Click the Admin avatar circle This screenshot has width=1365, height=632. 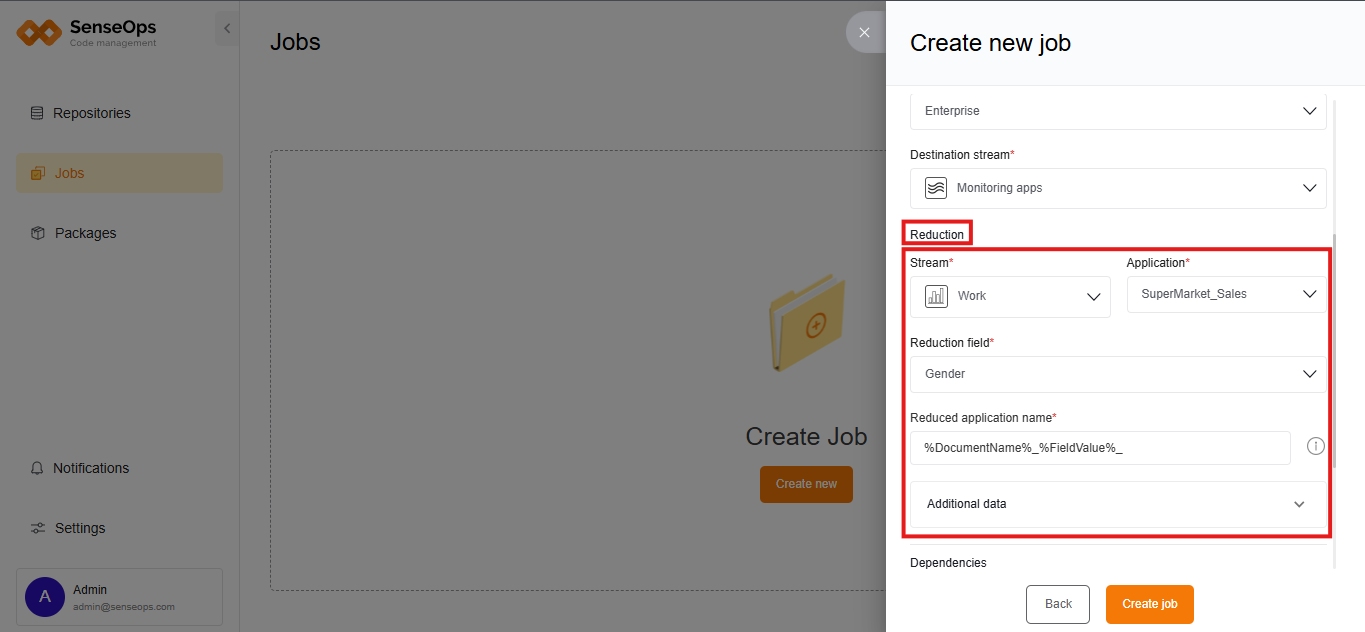tap(45, 597)
